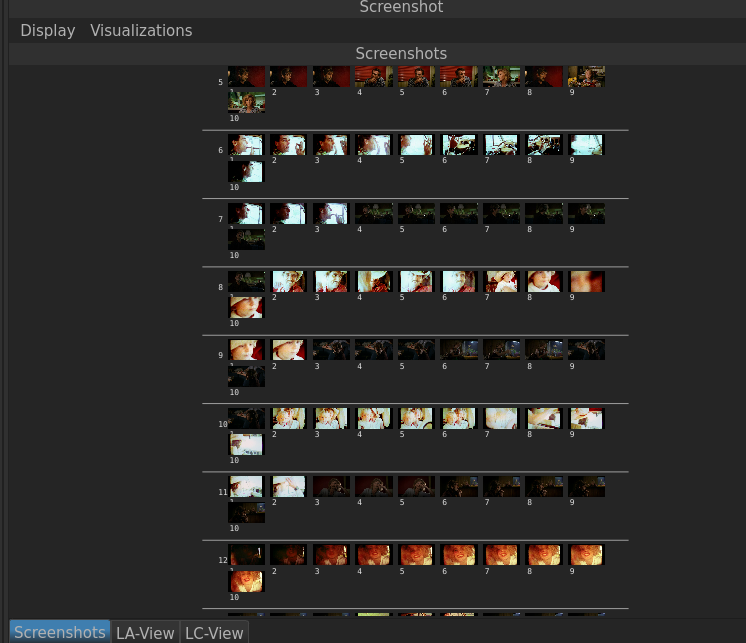Click segment number 7 label
This screenshot has width=746, height=643.
220,219
